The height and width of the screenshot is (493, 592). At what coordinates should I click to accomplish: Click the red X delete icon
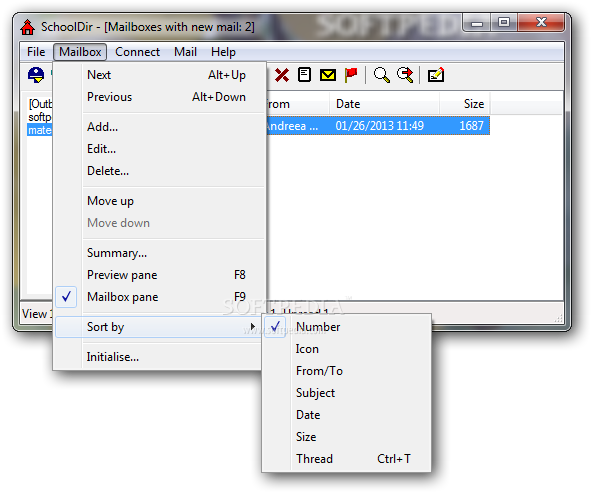coord(282,75)
